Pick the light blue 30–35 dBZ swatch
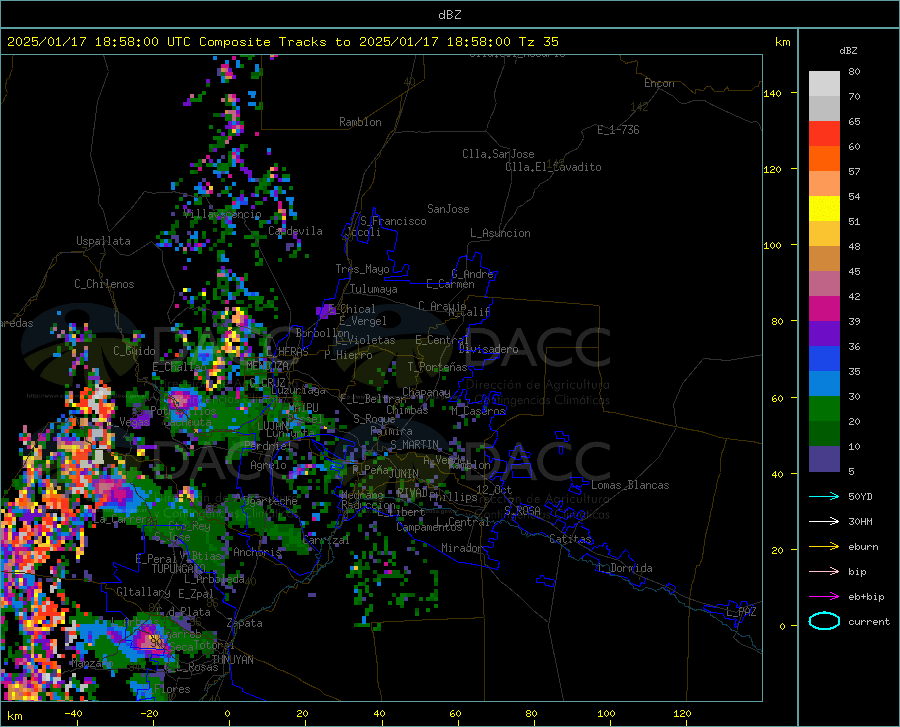Viewport: 900px width, 727px height. click(x=824, y=384)
